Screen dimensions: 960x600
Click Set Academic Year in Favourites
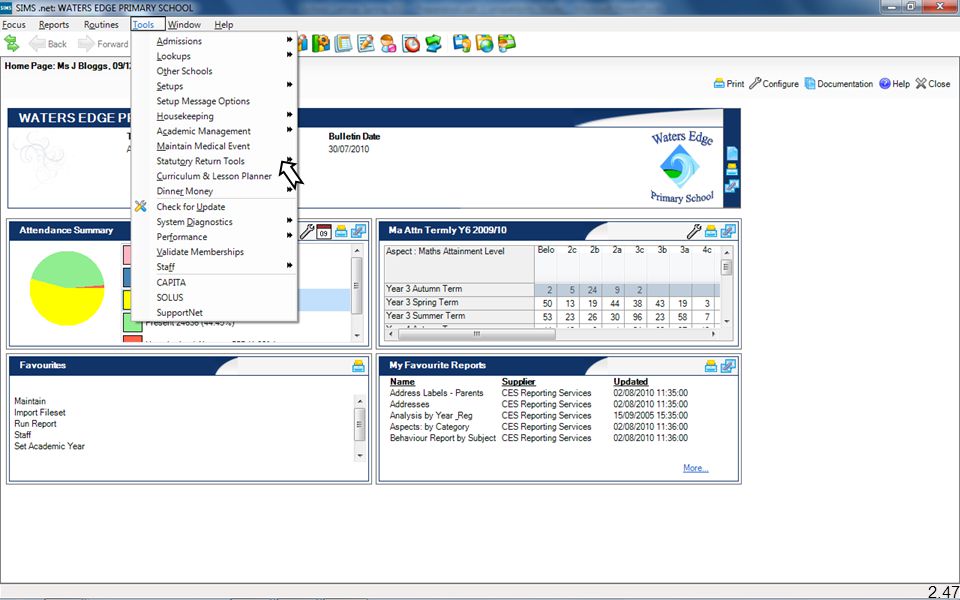50,446
